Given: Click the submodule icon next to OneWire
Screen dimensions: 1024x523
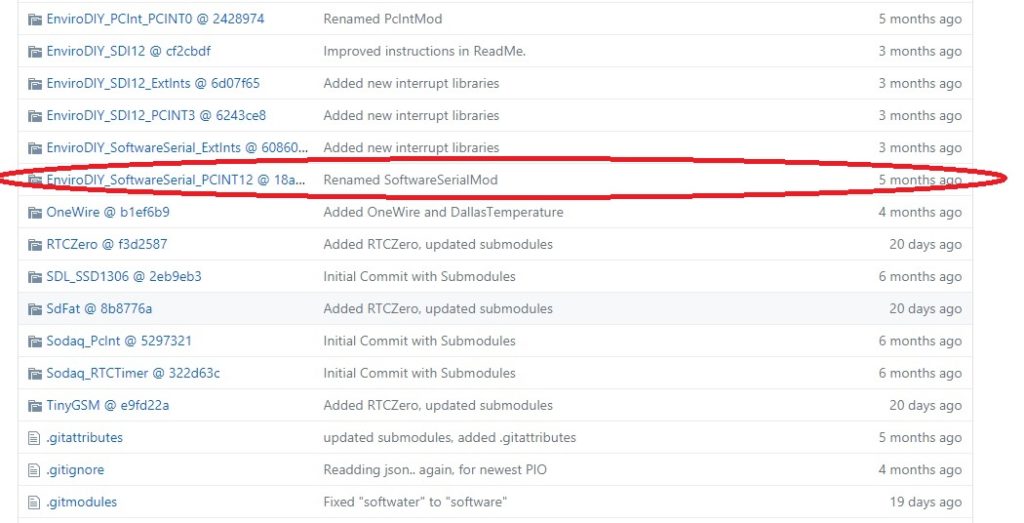Looking at the screenshot, I should click(35, 212).
